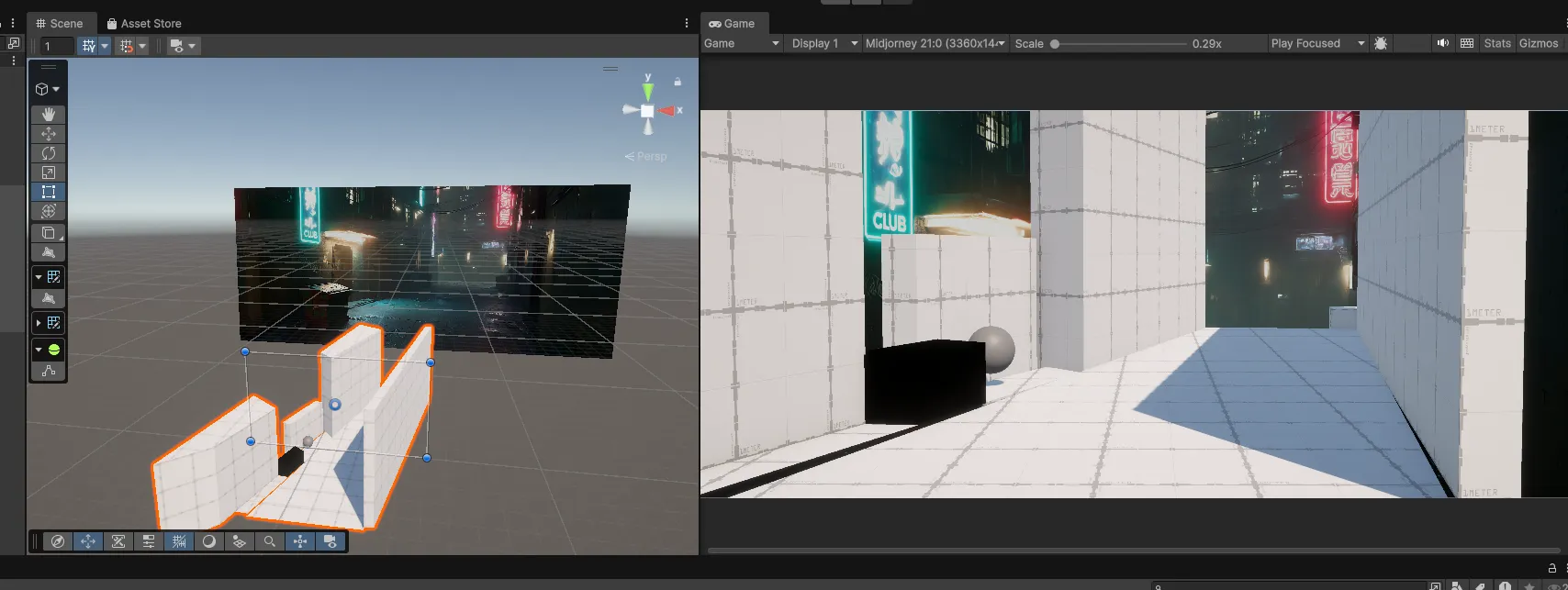Click the top-right rect handle of the selection
Screen dimensions: 1568x590
431,362
